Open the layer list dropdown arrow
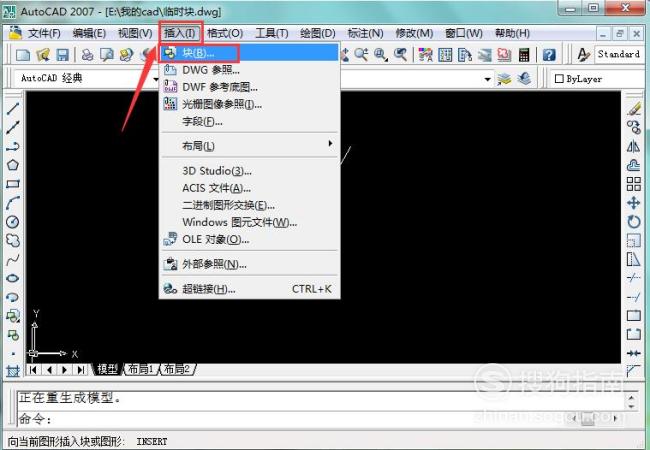 (x=488, y=79)
